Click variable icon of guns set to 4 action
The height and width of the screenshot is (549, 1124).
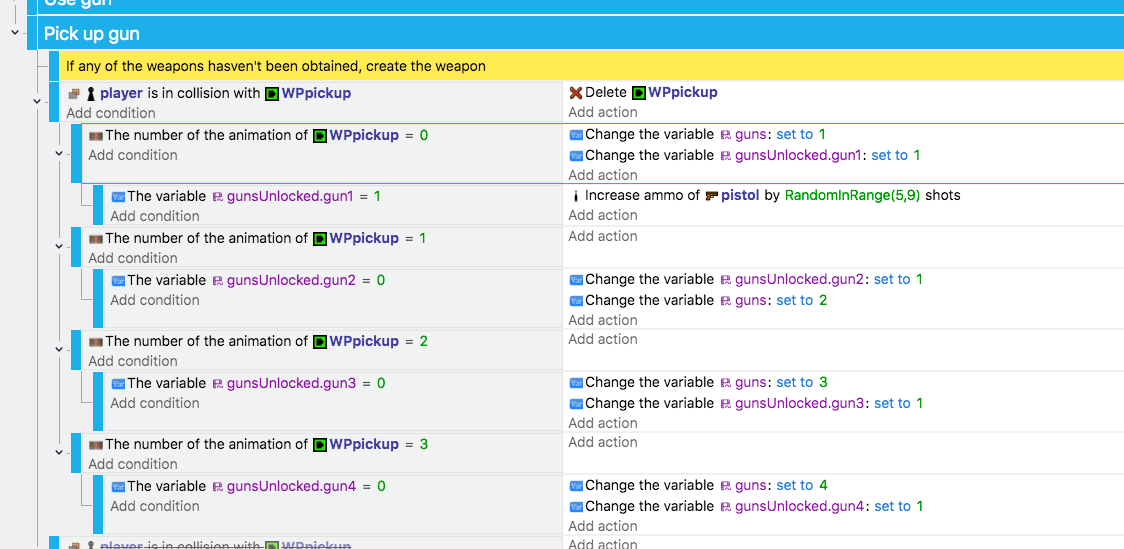pos(576,486)
